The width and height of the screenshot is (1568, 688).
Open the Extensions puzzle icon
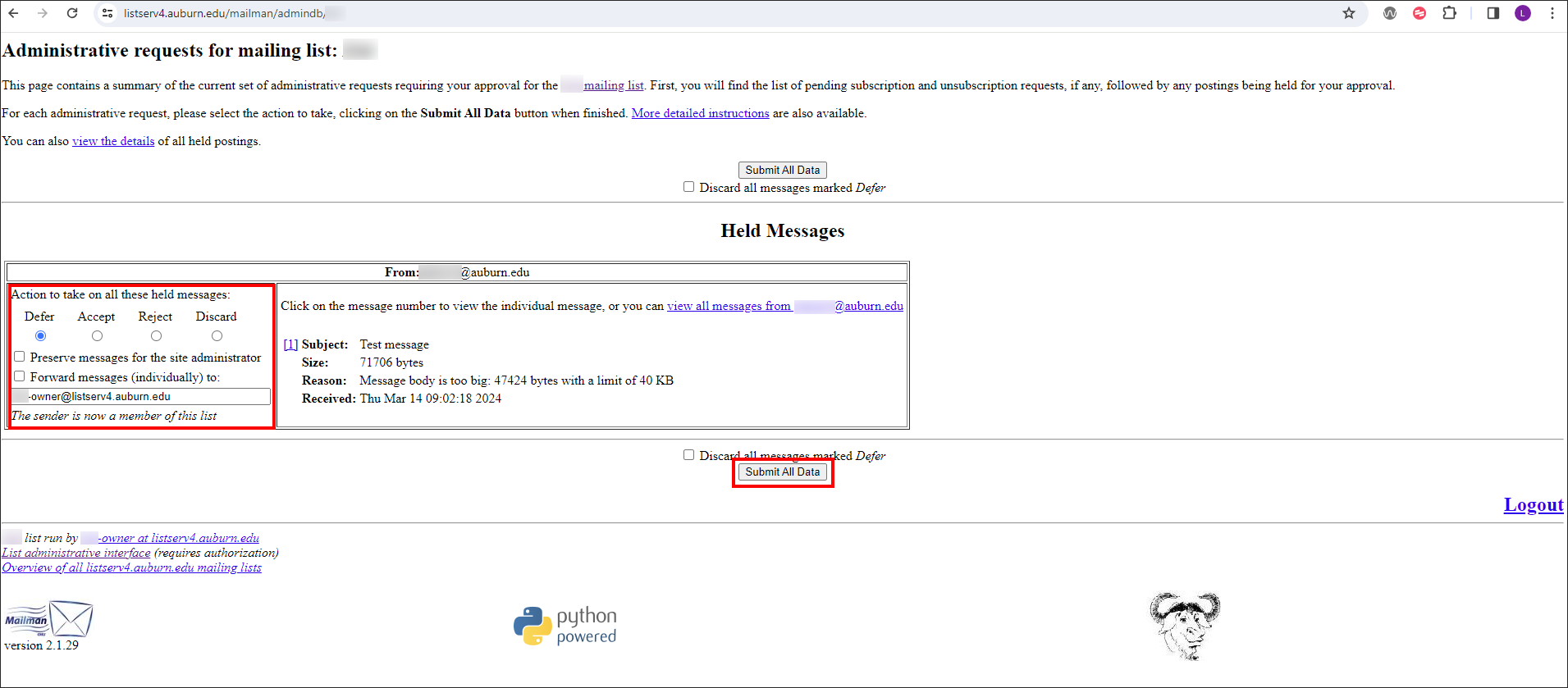(x=1450, y=13)
